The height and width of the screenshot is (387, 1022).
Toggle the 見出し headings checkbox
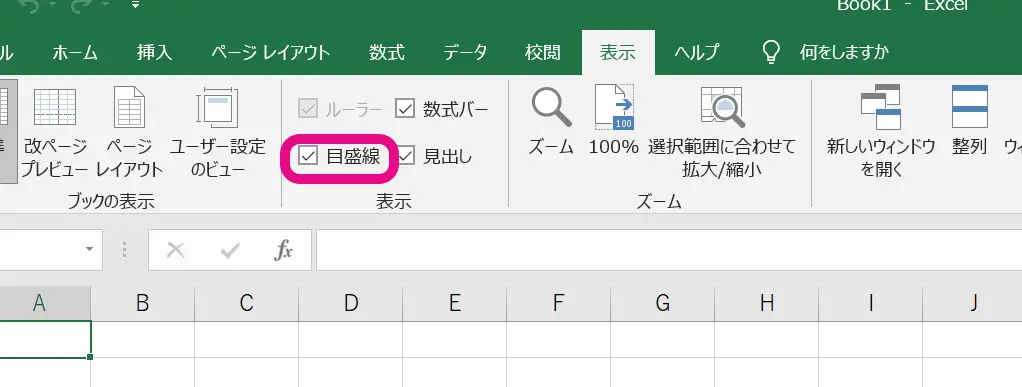point(405,156)
